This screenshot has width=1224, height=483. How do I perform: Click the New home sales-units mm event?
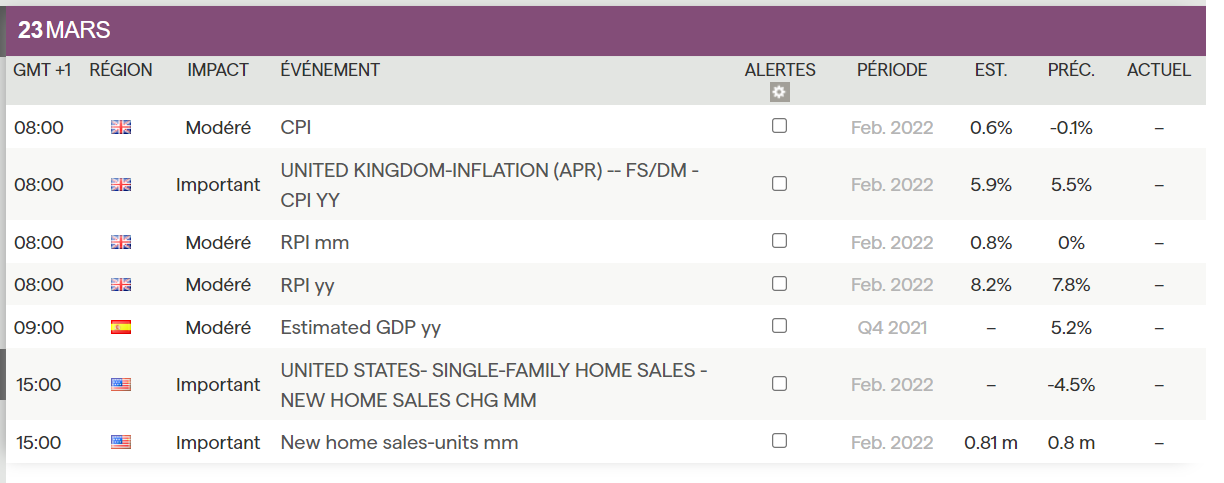tap(399, 442)
